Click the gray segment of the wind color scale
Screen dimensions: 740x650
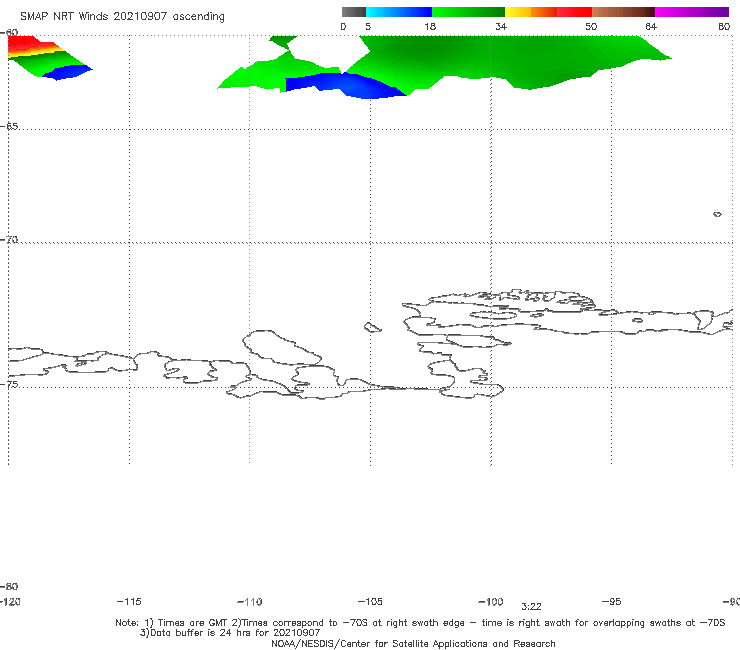[x=354, y=12]
